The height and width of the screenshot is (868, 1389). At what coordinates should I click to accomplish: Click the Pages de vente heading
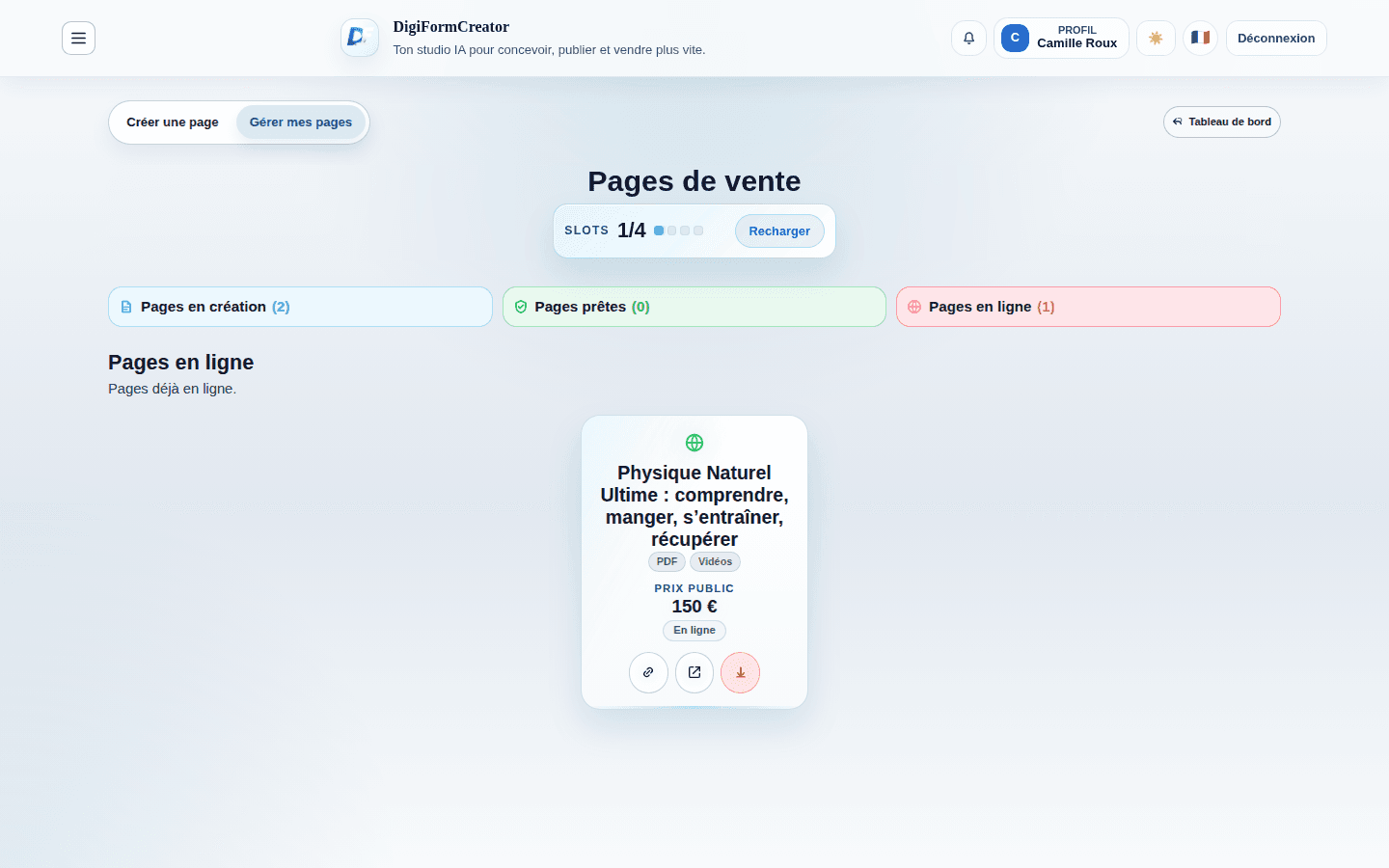point(694,181)
